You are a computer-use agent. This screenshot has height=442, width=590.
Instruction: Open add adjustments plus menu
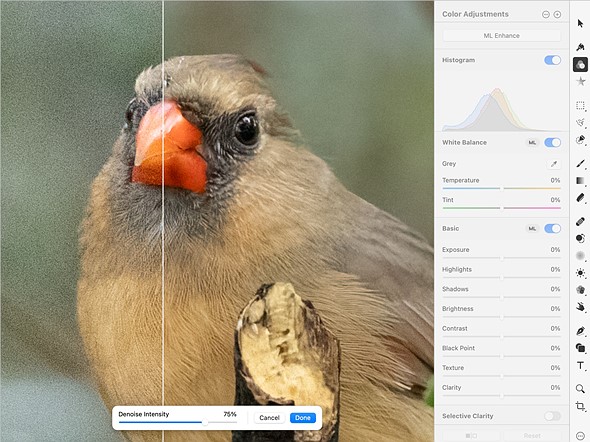(x=557, y=14)
